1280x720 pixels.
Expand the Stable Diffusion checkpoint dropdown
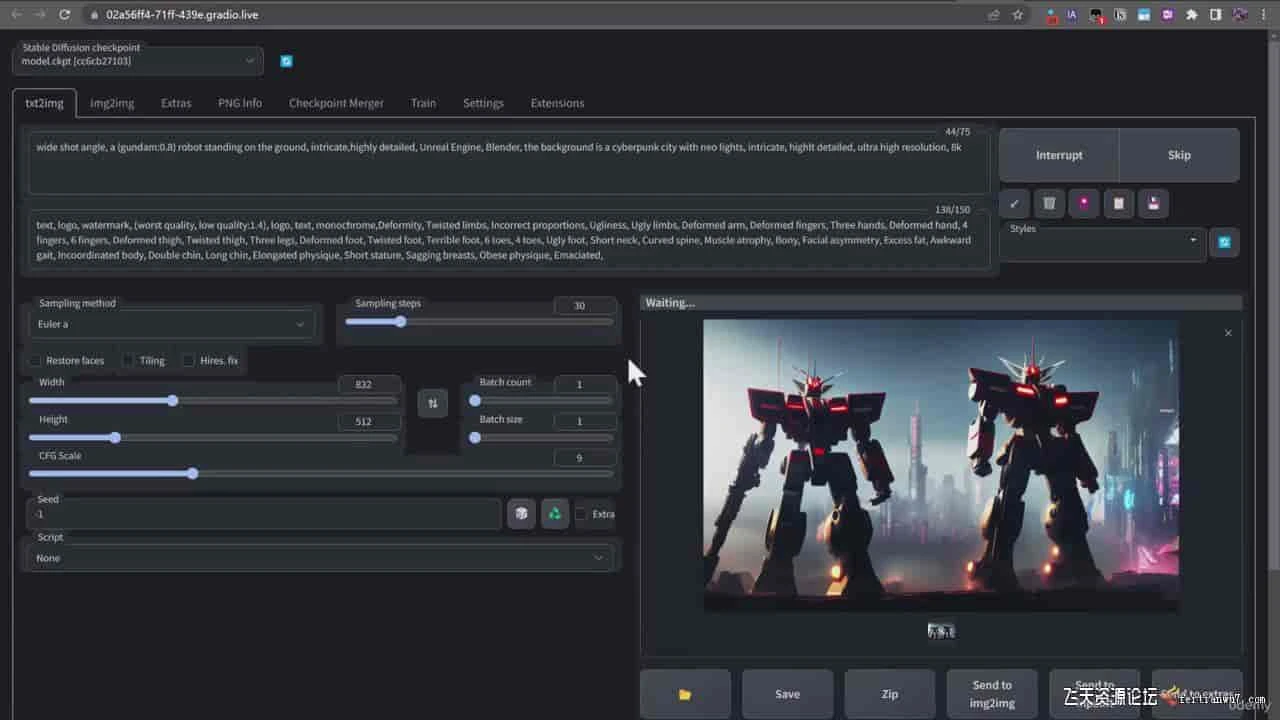pyautogui.click(x=138, y=61)
